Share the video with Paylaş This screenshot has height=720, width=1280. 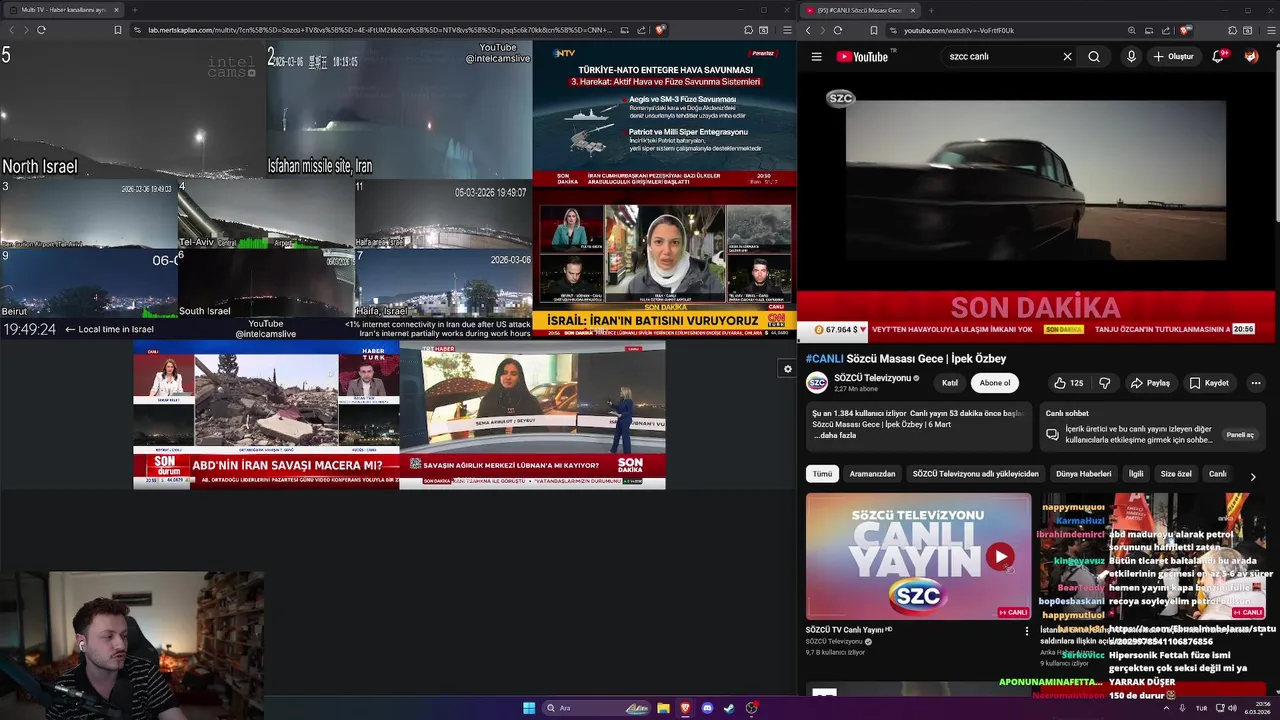(x=1150, y=383)
